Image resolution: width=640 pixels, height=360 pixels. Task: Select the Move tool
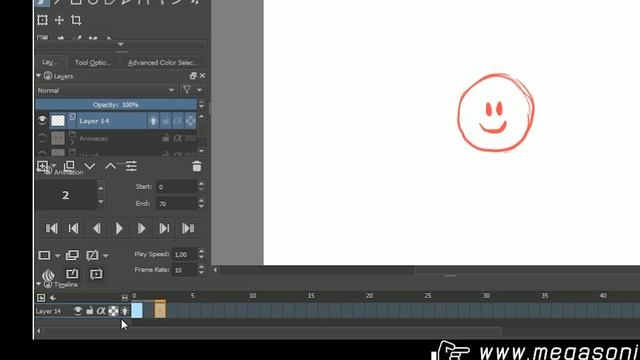coord(59,20)
